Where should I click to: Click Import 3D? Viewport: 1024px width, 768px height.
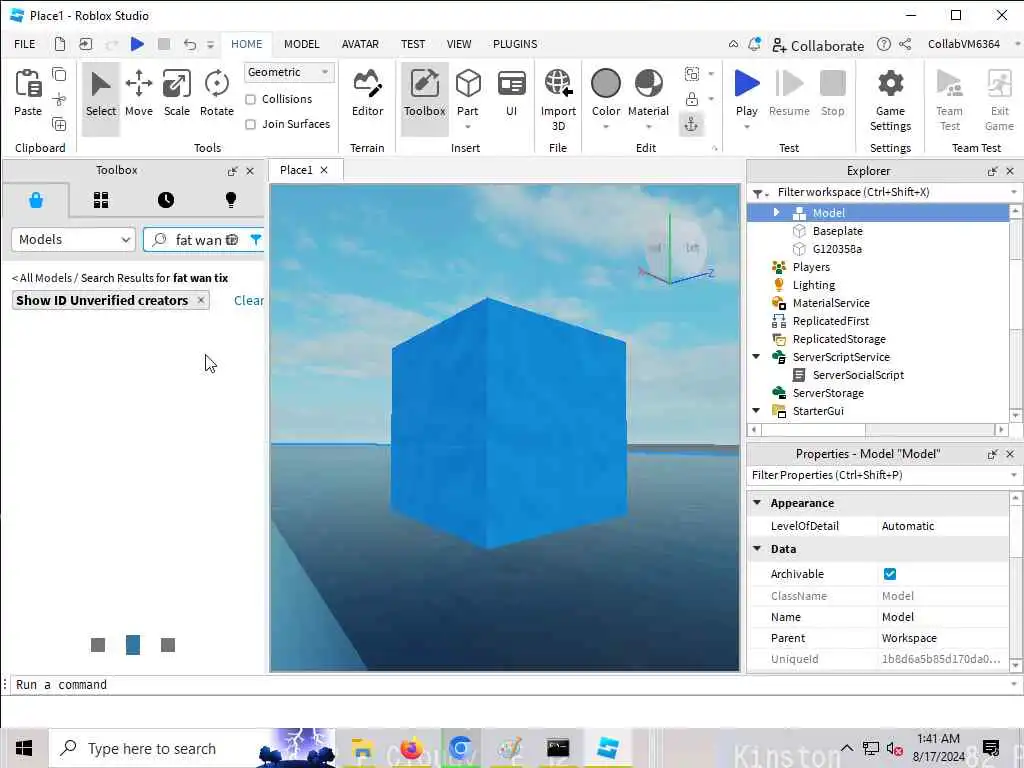(558, 99)
